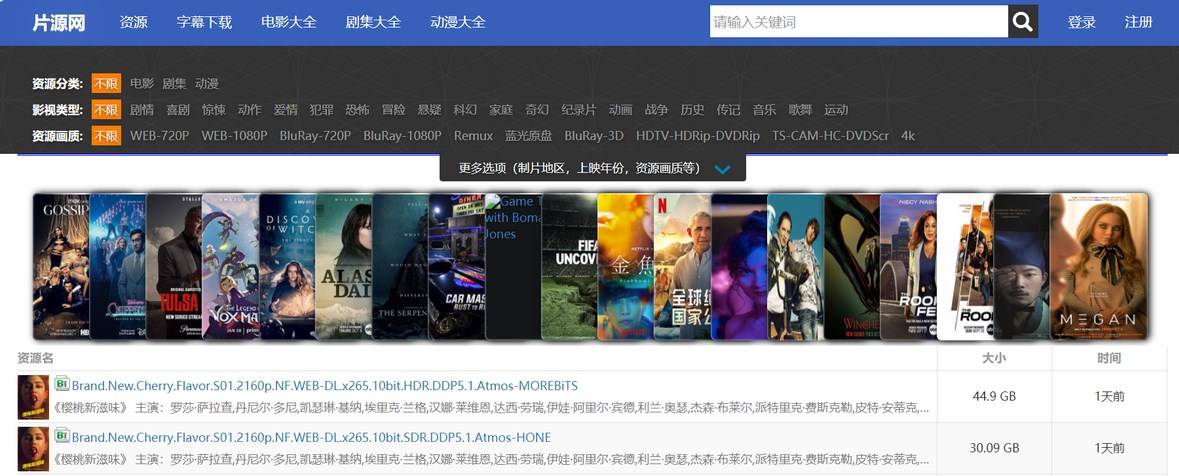Click BT icon beside HONE torrent row
The image size is (1179, 476).
tap(62, 436)
